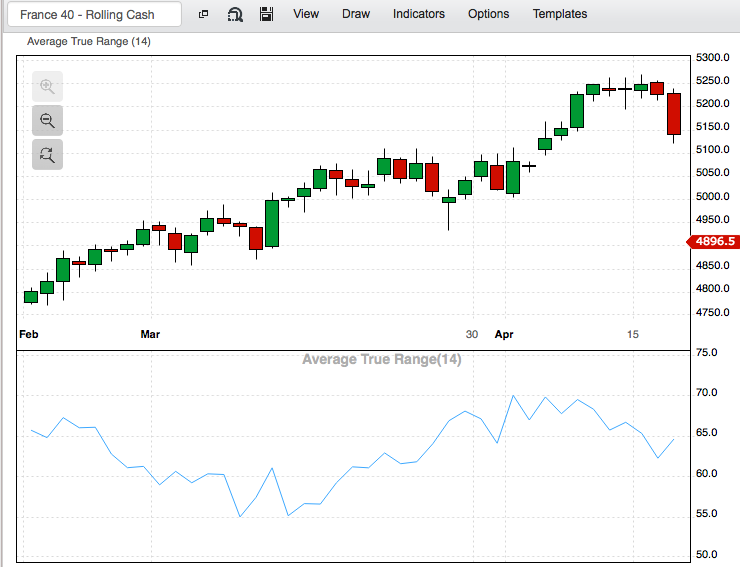The image size is (740, 567).
Task: Click the chart search magnifier icon
Action: click(x=235, y=15)
